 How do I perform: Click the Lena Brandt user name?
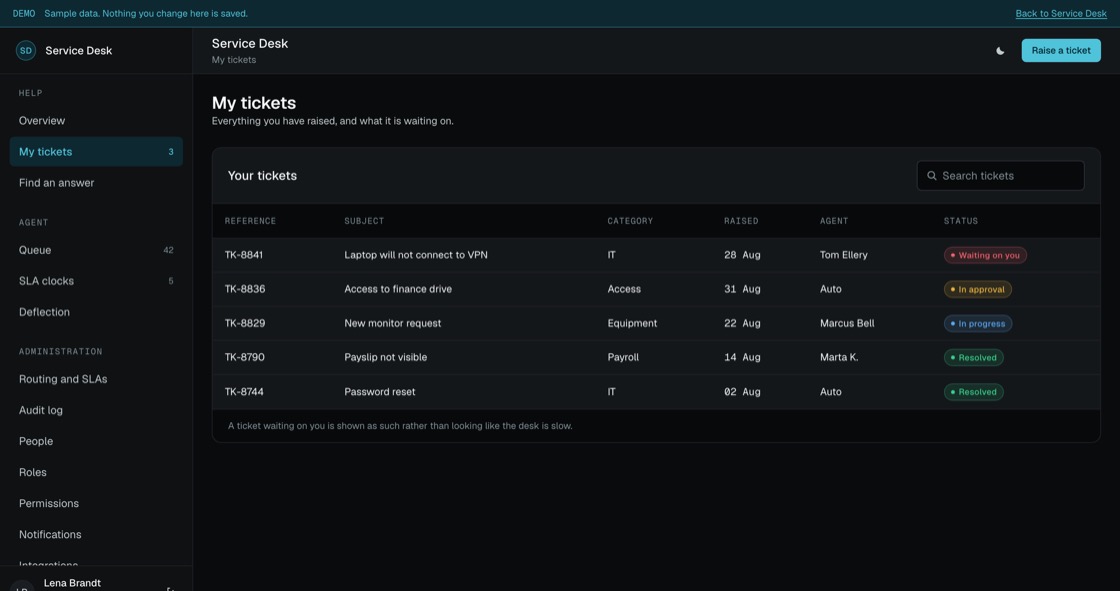72,583
